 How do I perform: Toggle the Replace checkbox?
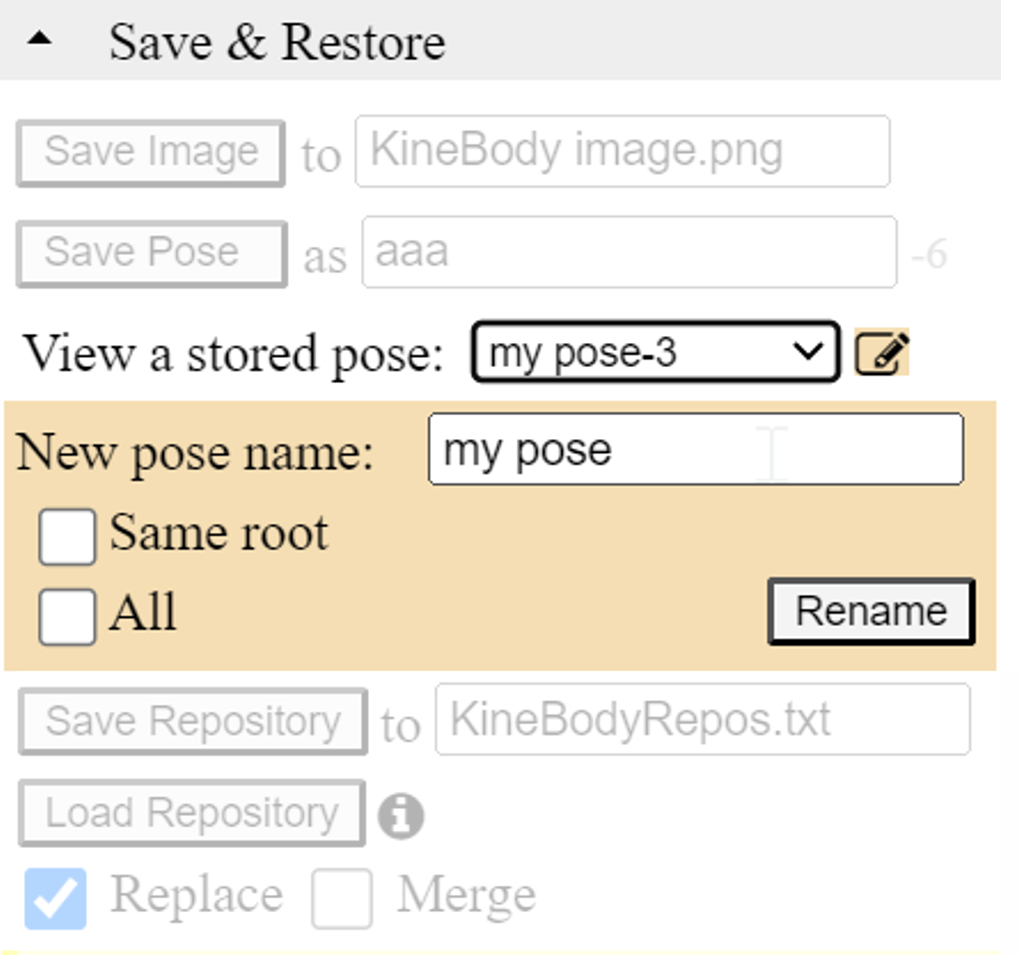click(55, 899)
